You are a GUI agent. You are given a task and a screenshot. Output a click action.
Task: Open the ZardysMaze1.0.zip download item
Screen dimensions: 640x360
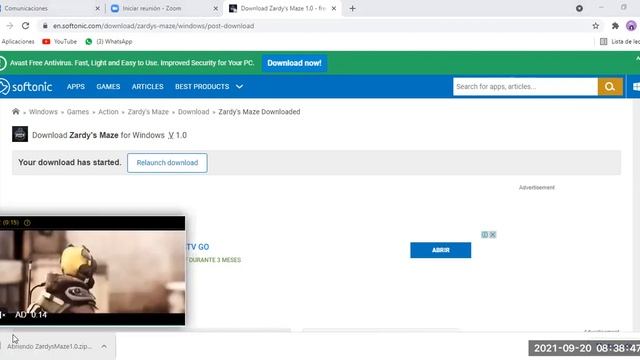(49, 347)
